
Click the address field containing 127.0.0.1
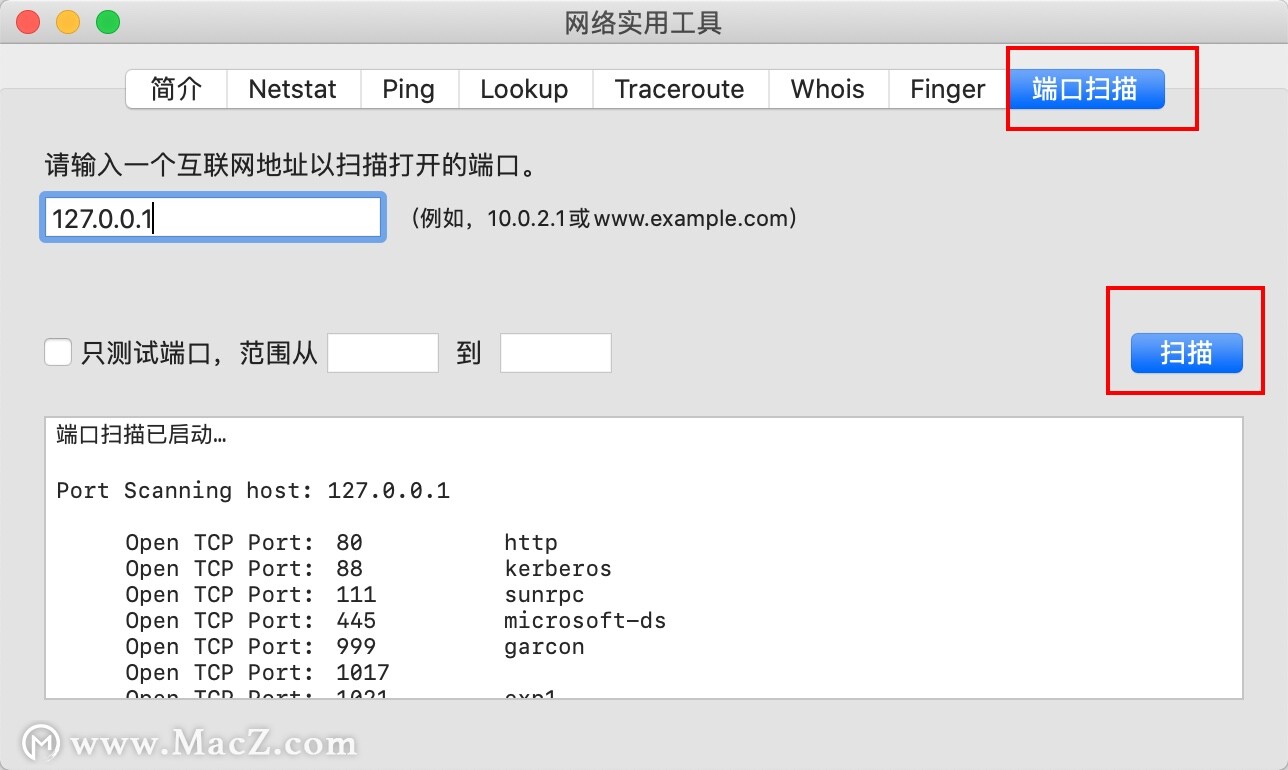click(212, 217)
